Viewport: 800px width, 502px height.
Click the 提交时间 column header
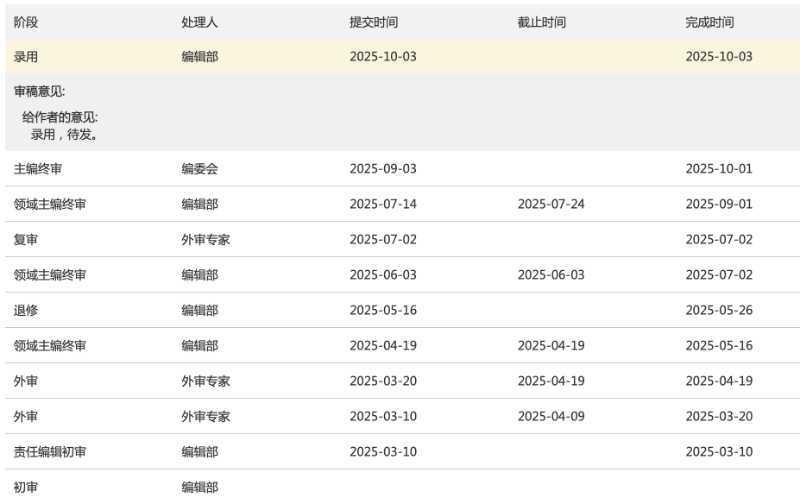click(374, 22)
